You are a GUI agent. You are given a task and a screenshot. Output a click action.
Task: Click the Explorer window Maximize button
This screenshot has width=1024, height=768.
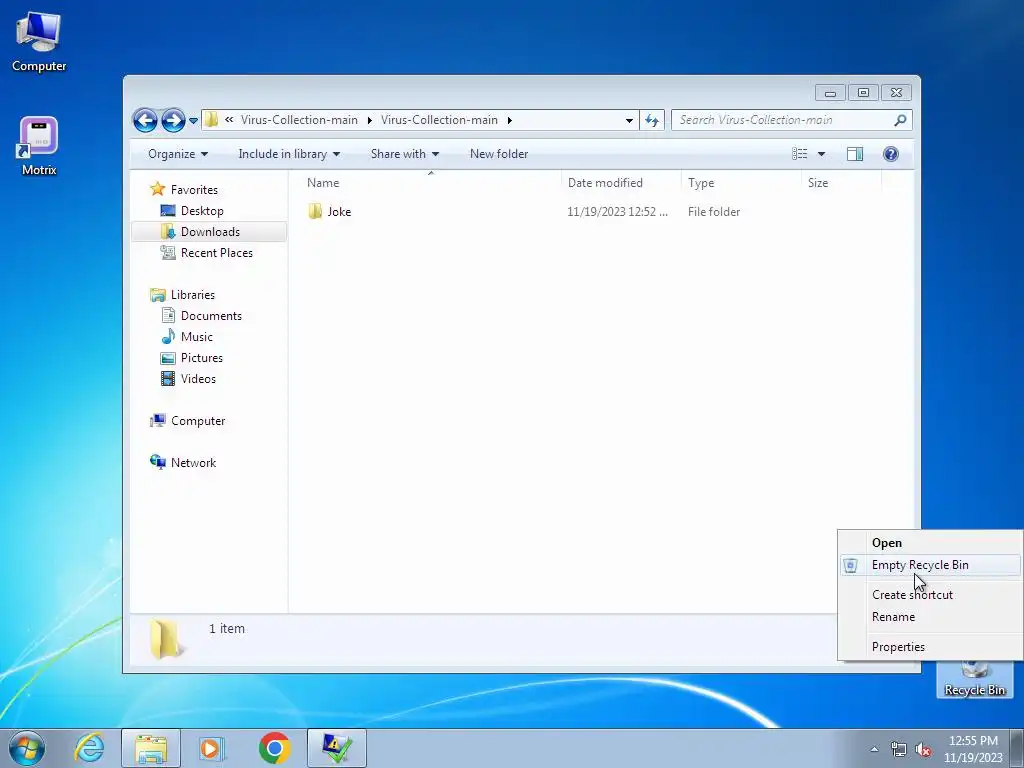pyautogui.click(x=863, y=93)
